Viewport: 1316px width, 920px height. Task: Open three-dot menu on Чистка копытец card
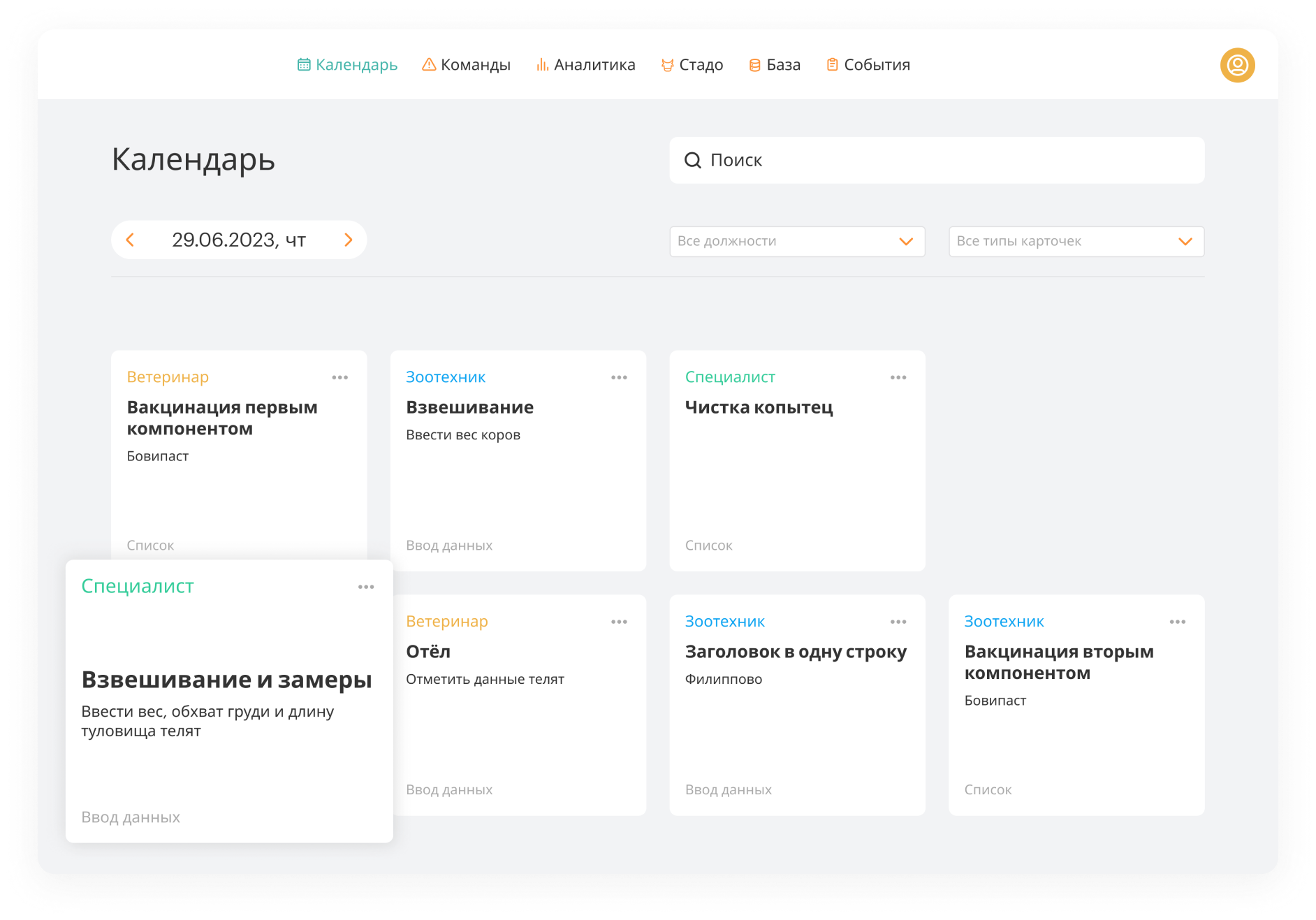898,378
